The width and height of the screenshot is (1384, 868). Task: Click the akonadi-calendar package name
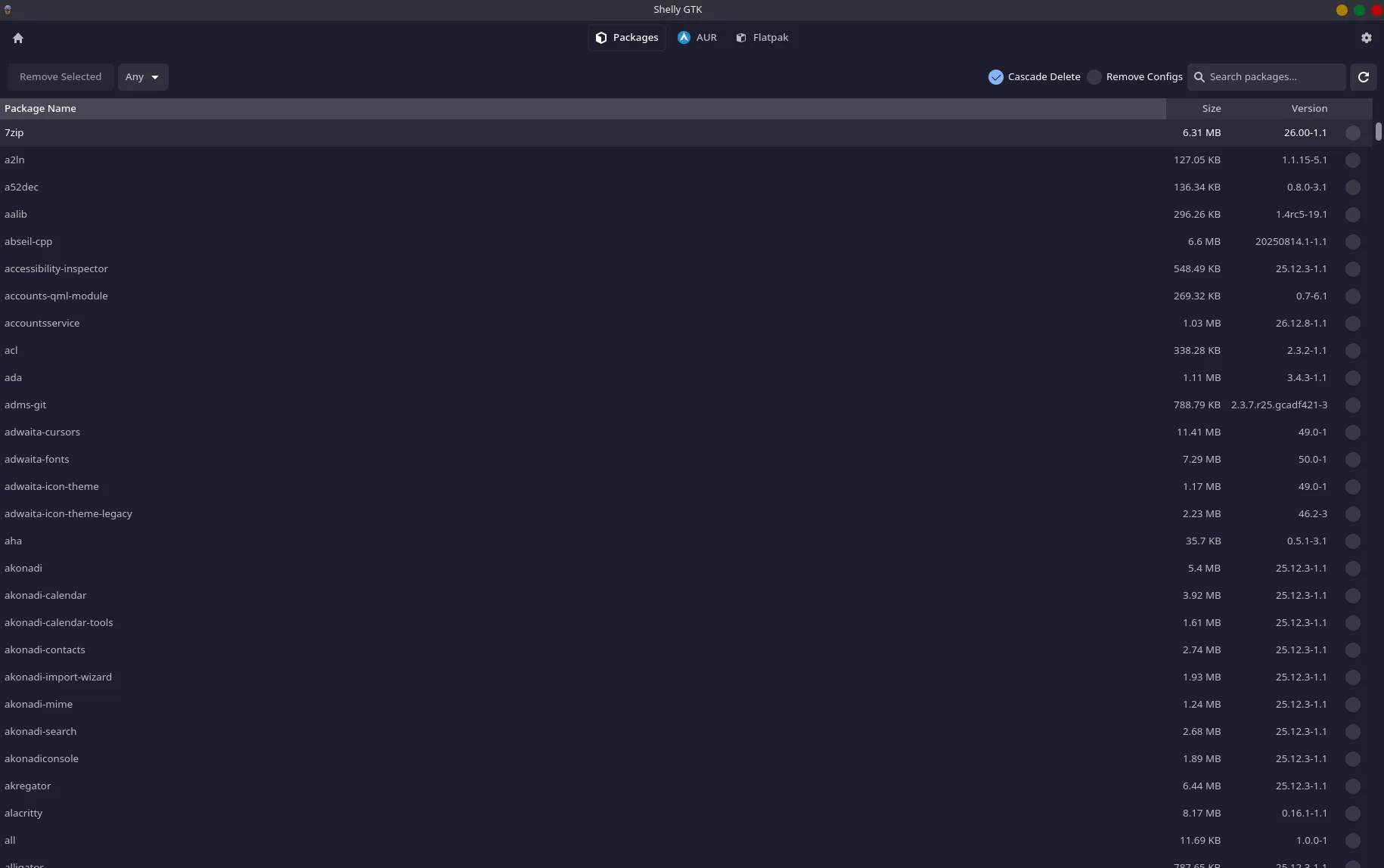[45, 595]
